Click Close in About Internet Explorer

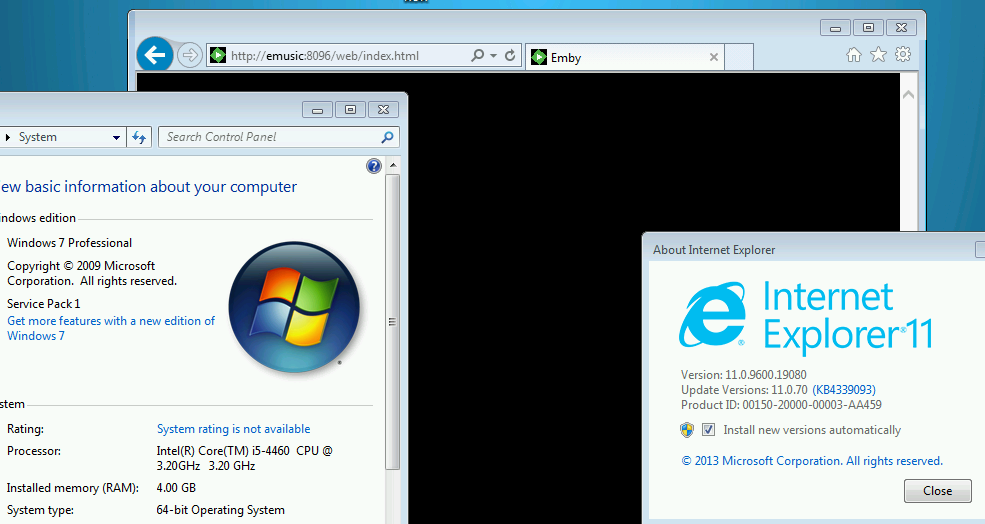click(x=937, y=491)
